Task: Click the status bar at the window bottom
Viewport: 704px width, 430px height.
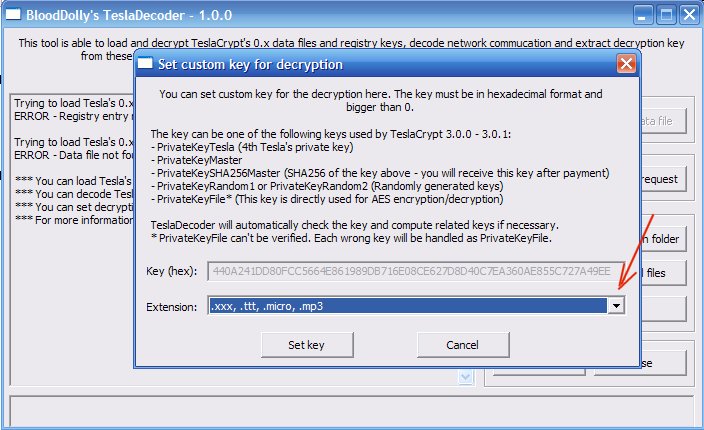Action: (x=352, y=410)
